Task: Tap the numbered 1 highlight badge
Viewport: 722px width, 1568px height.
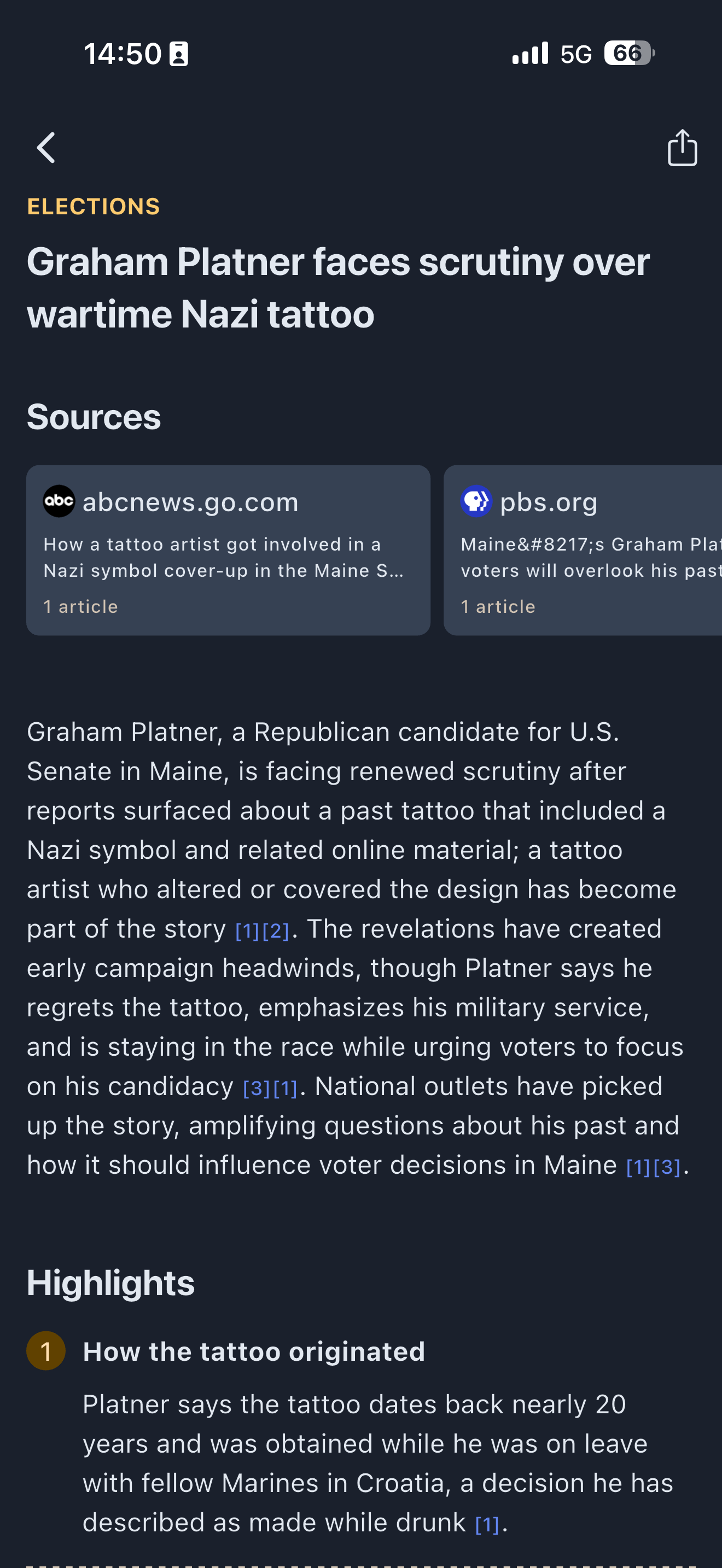Action: (x=45, y=1351)
